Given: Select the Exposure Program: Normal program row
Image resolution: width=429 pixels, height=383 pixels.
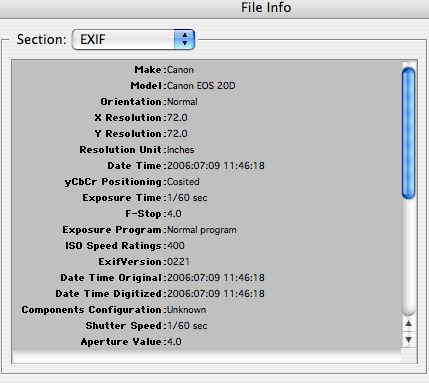Looking at the screenshot, I should pyautogui.click(x=206, y=230).
